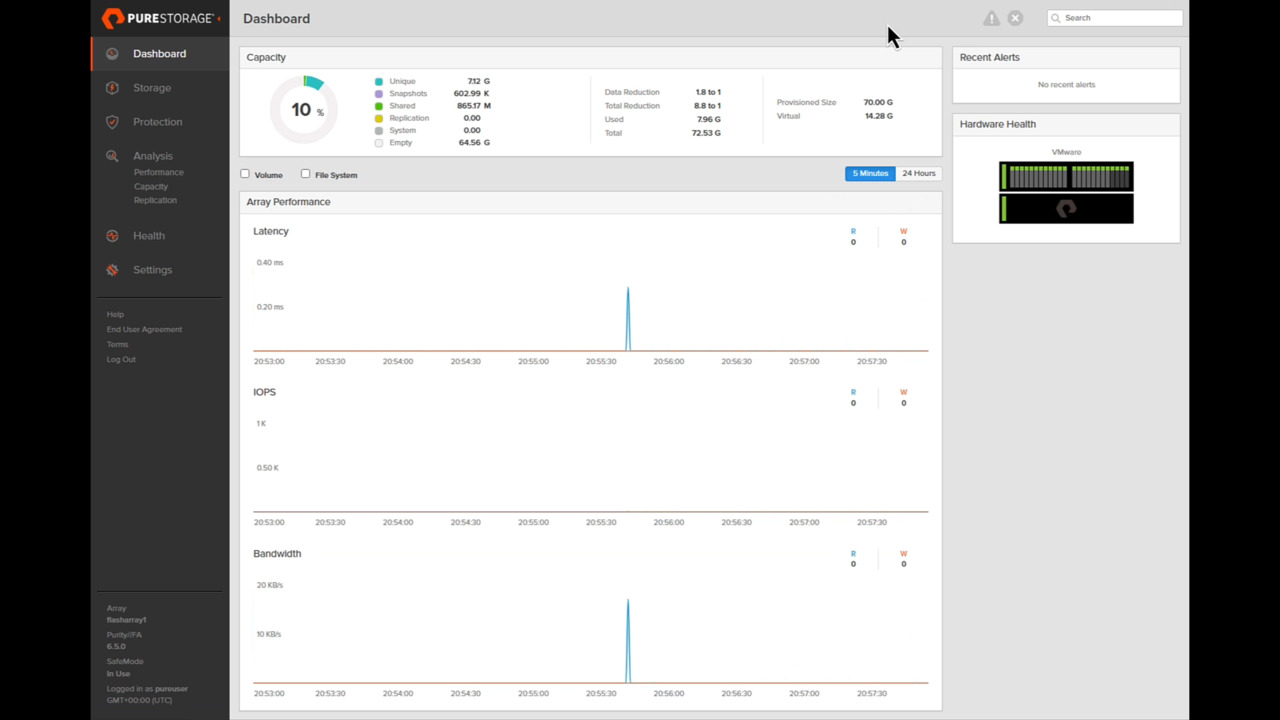Select the Storage icon in the sidebar
This screenshot has width=1280, height=720.
click(112, 87)
